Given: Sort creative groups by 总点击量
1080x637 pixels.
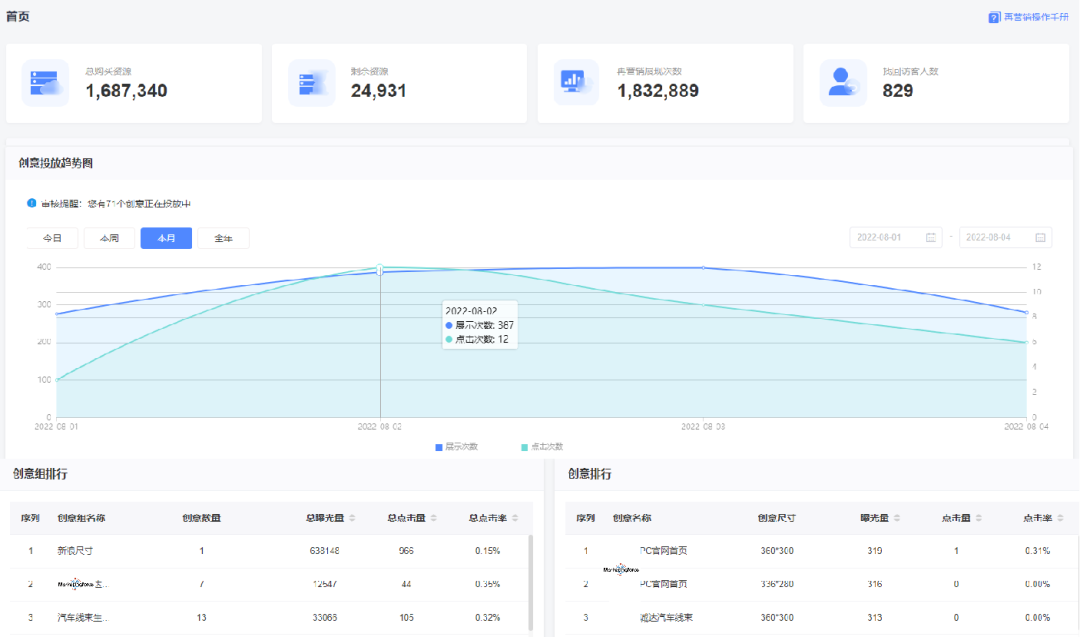Looking at the screenshot, I should coord(435,518).
